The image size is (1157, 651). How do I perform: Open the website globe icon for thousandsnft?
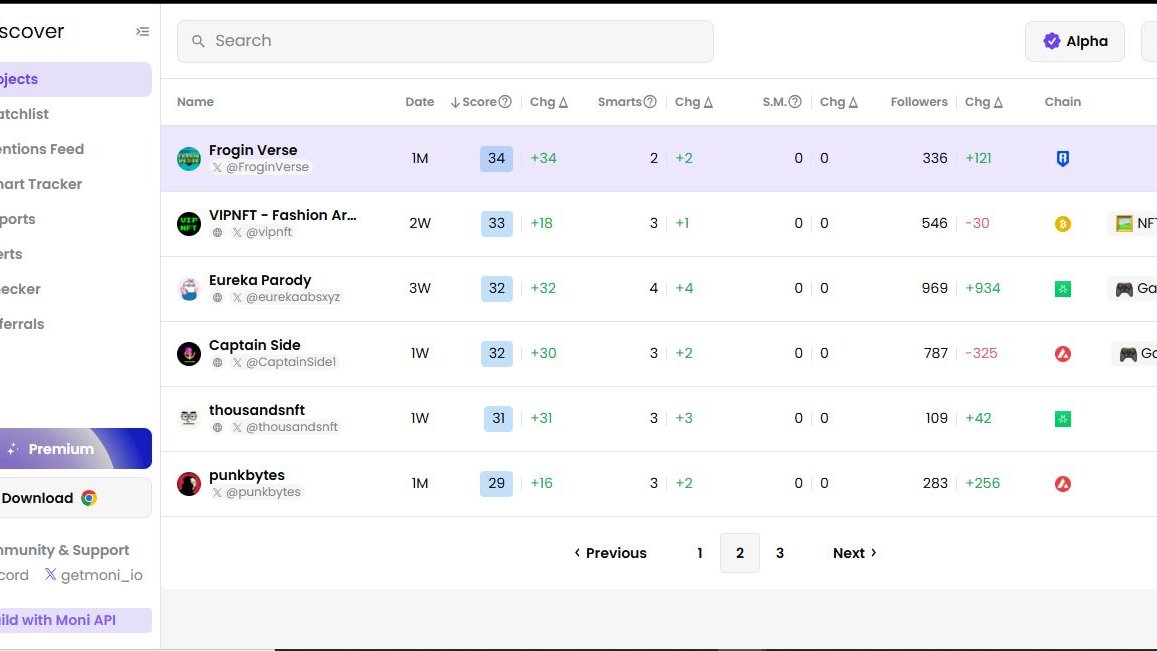pos(218,427)
